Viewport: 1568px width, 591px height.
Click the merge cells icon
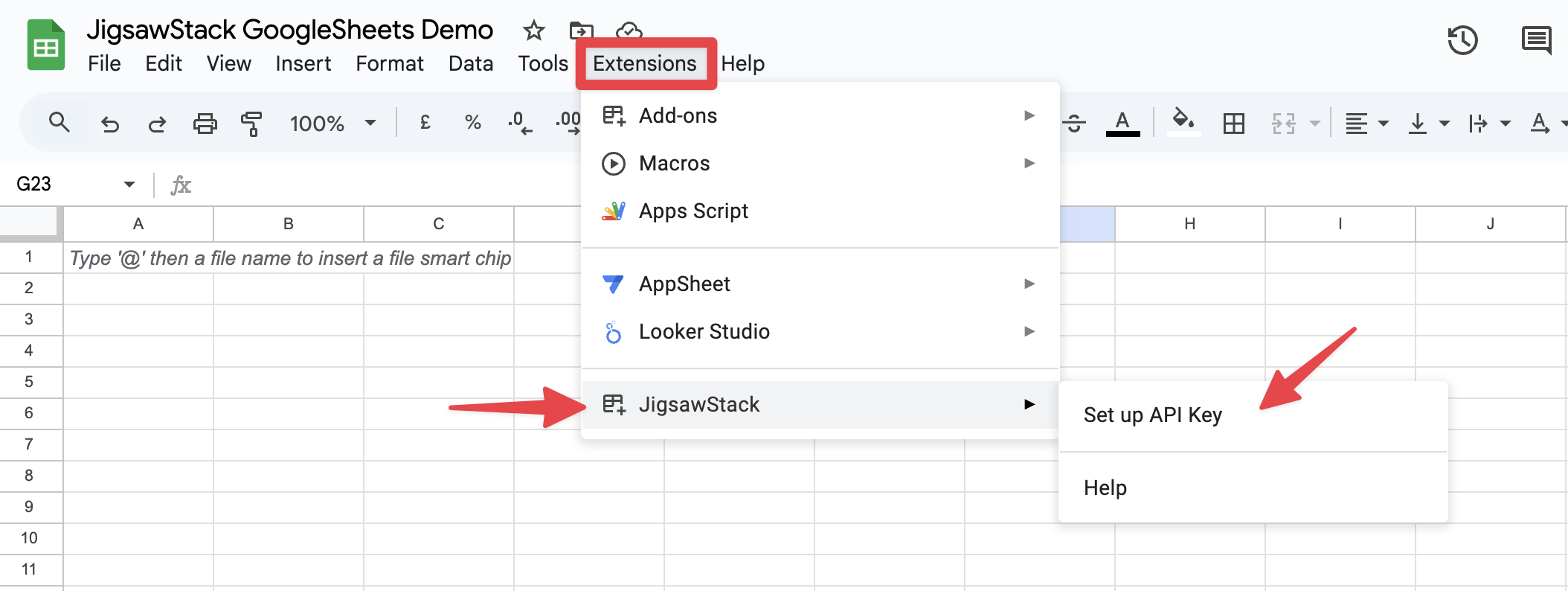pos(1284,124)
